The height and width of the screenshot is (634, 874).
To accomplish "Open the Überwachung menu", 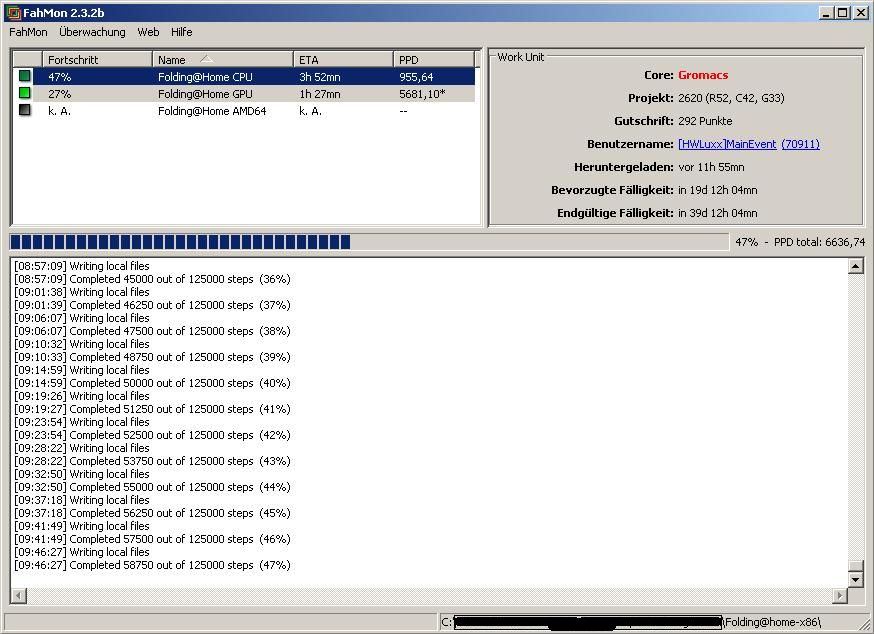I will tap(92, 32).
